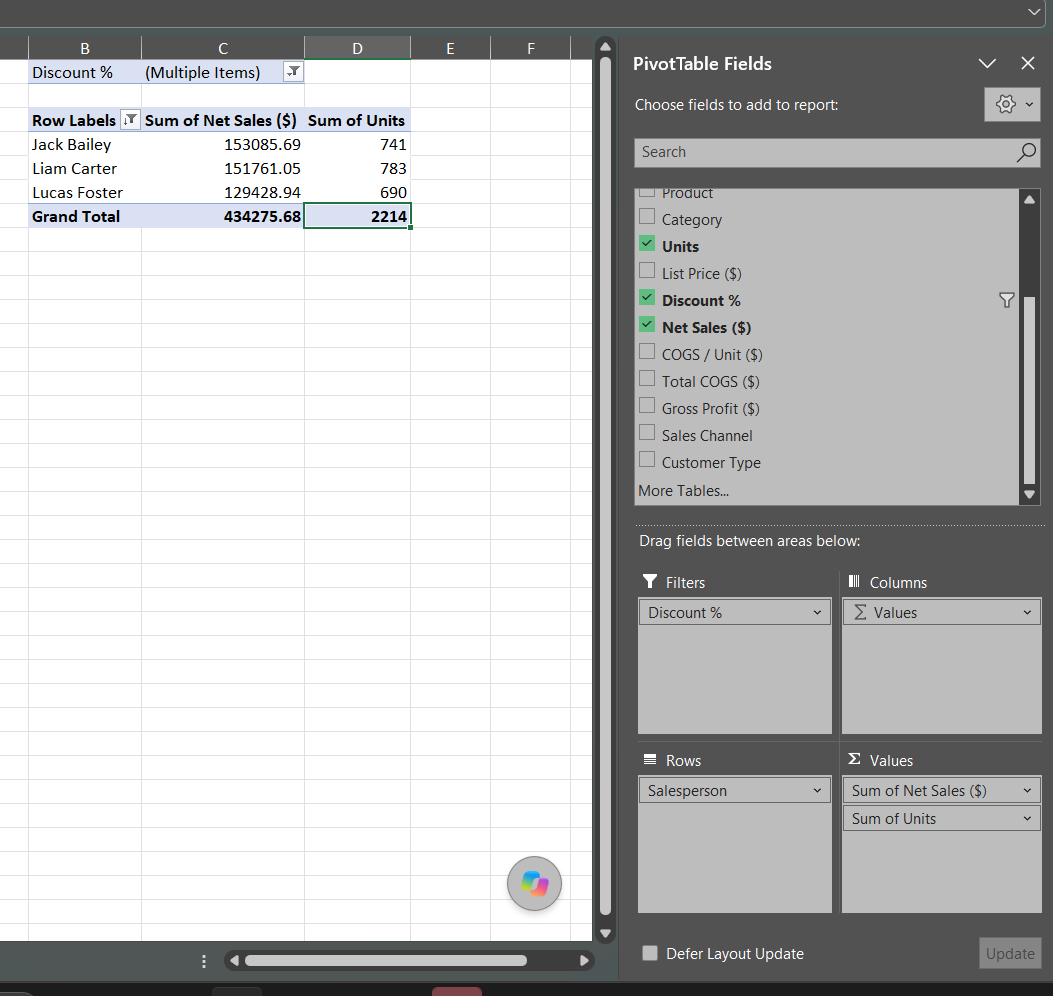Click the worksheet scroll left arrow
The height and width of the screenshot is (996, 1053).
tap(234, 961)
